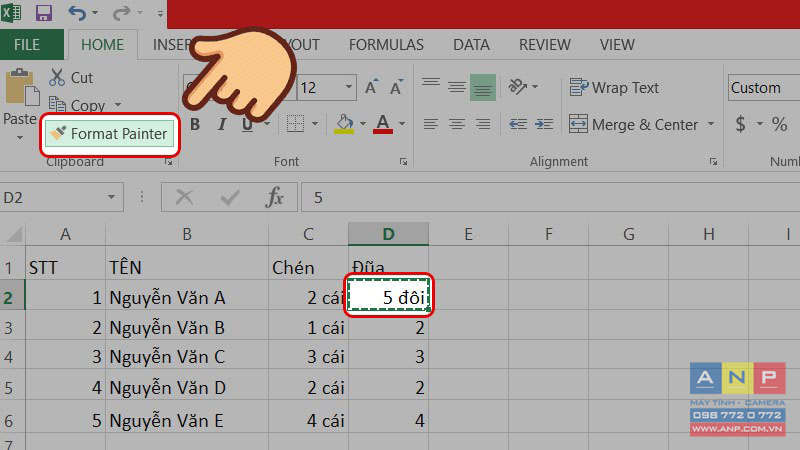The height and width of the screenshot is (450, 800).
Task: Open Customize Quick Access Toolbar dropdown
Action: tap(160, 14)
